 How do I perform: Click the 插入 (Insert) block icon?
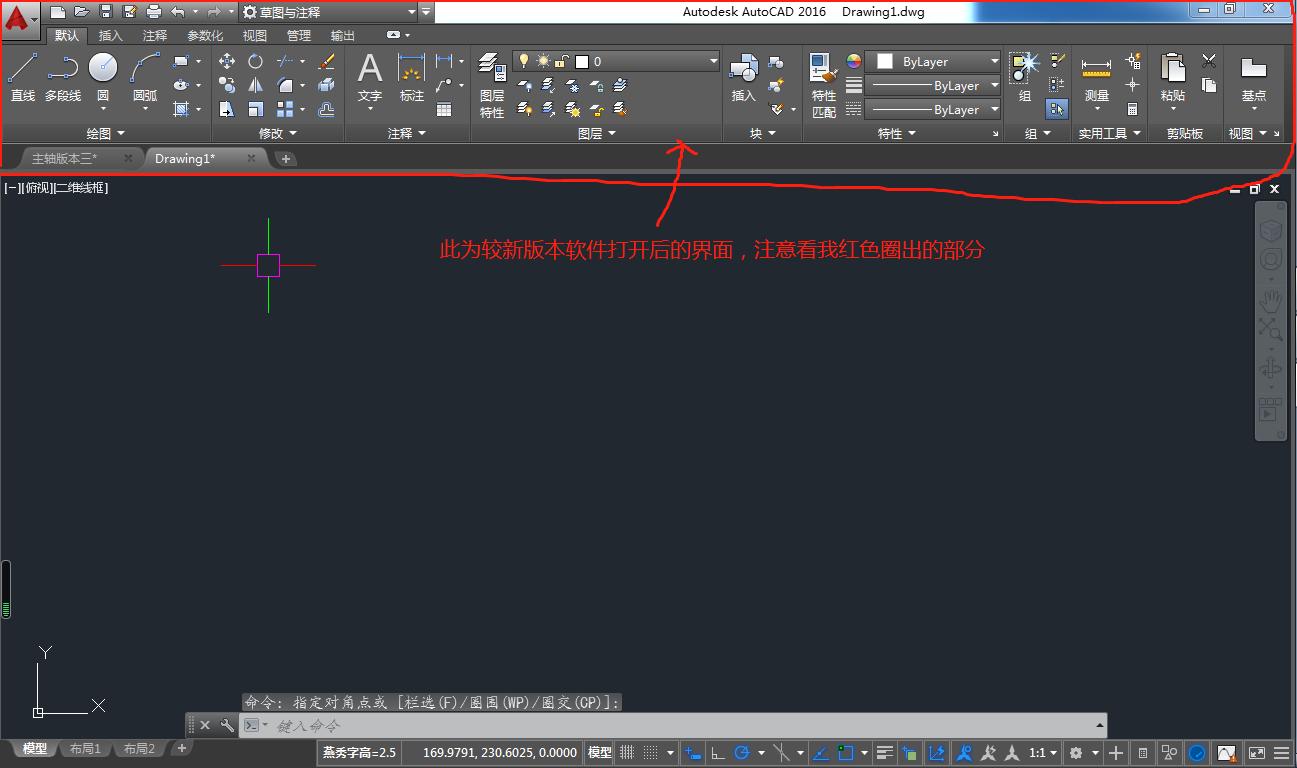743,77
